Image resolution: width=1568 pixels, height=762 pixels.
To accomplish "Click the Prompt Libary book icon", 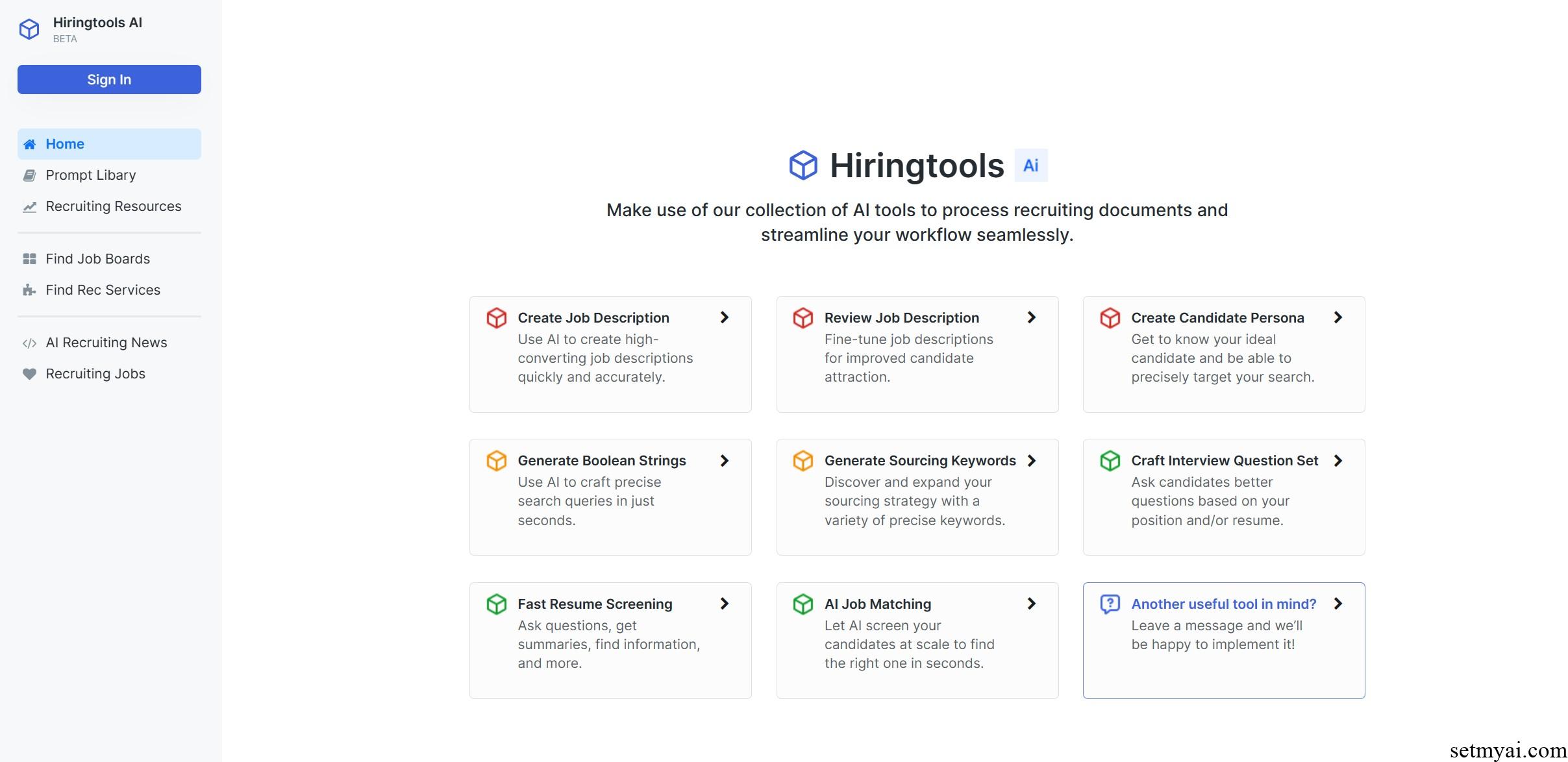I will tap(29, 175).
